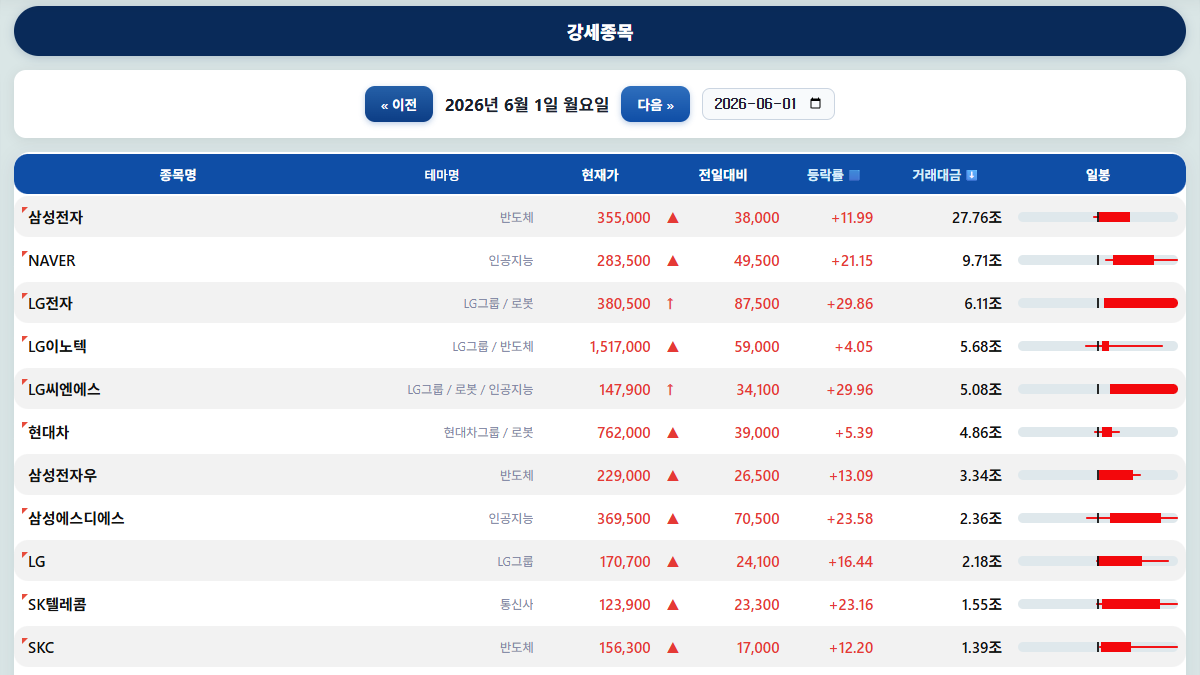Sort by 거래대금 down-arrow icon
Image resolution: width=1200 pixels, height=675 pixels.
pyautogui.click(x=972, y=175)
